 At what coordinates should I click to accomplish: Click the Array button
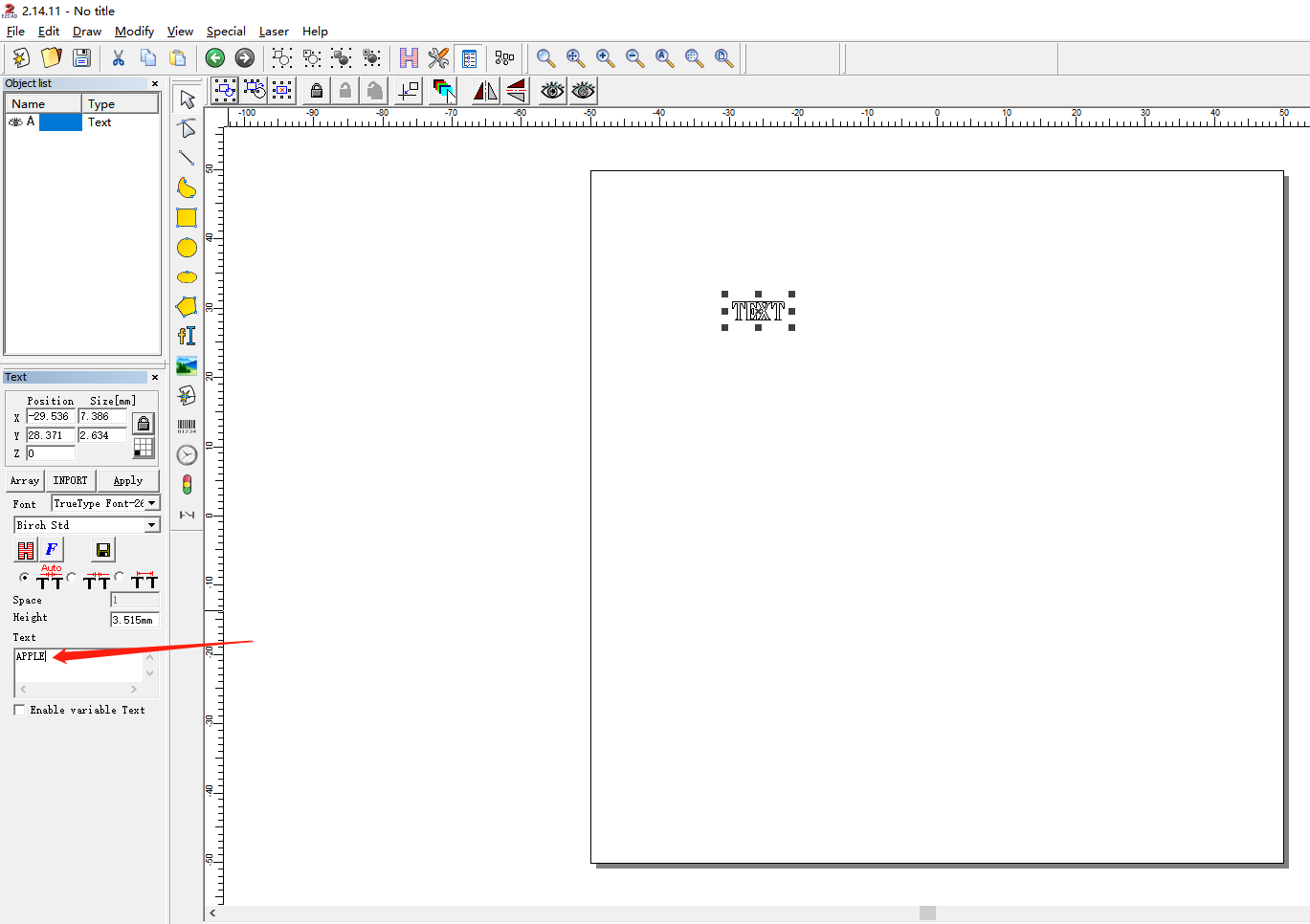coord(24,480)
